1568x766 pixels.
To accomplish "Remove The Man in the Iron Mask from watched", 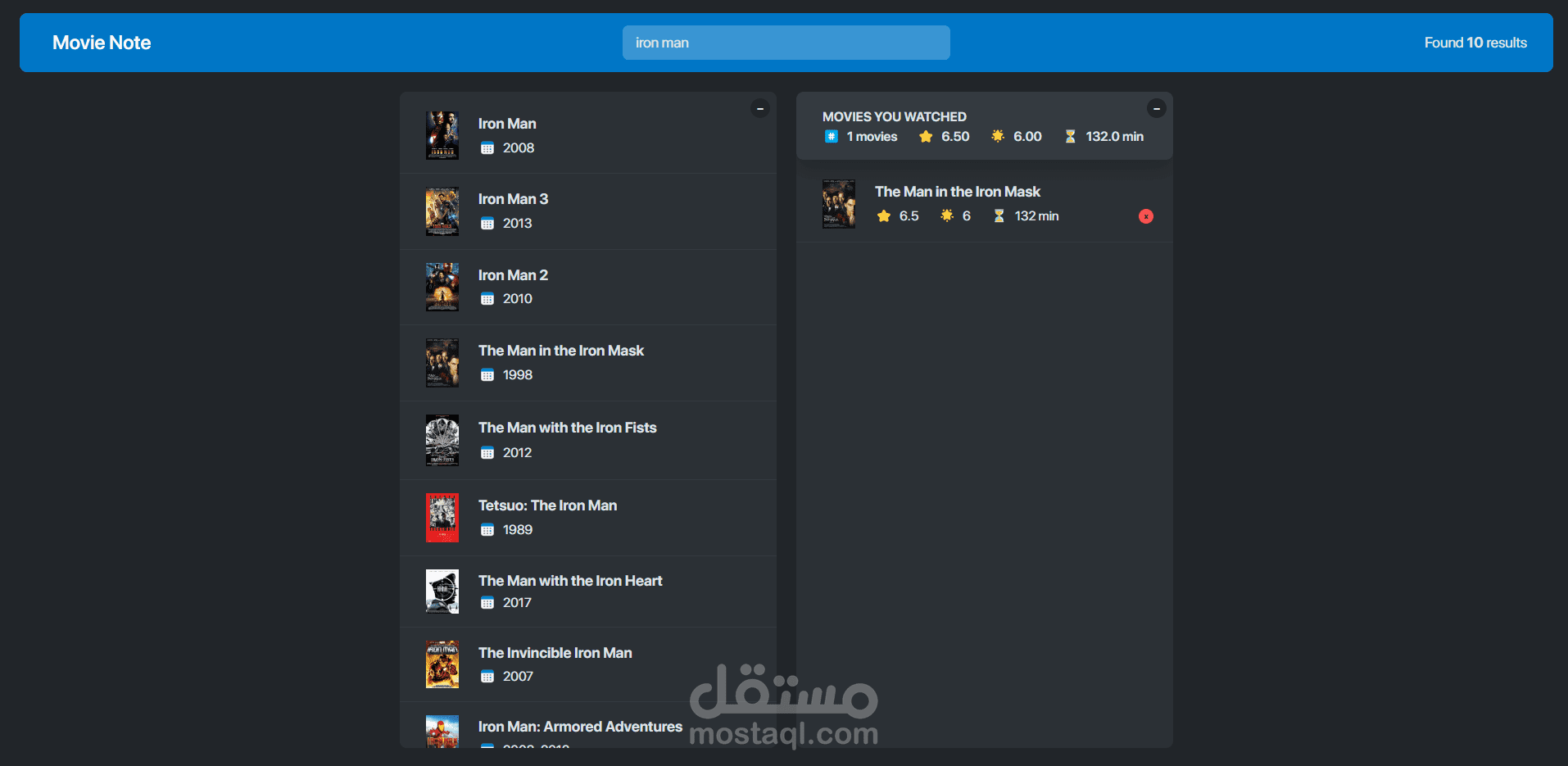I will [1146, 216].
